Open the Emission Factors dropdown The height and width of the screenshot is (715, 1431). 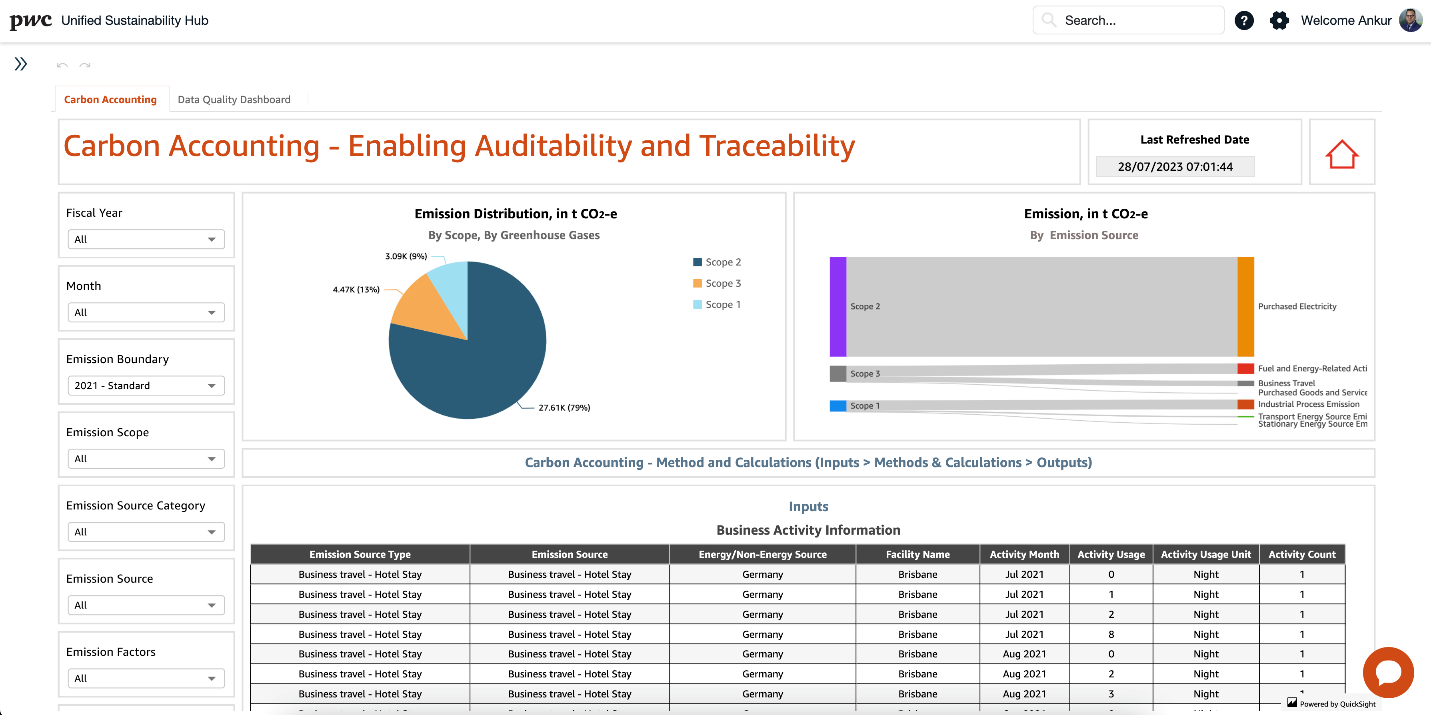coord(146,678)
